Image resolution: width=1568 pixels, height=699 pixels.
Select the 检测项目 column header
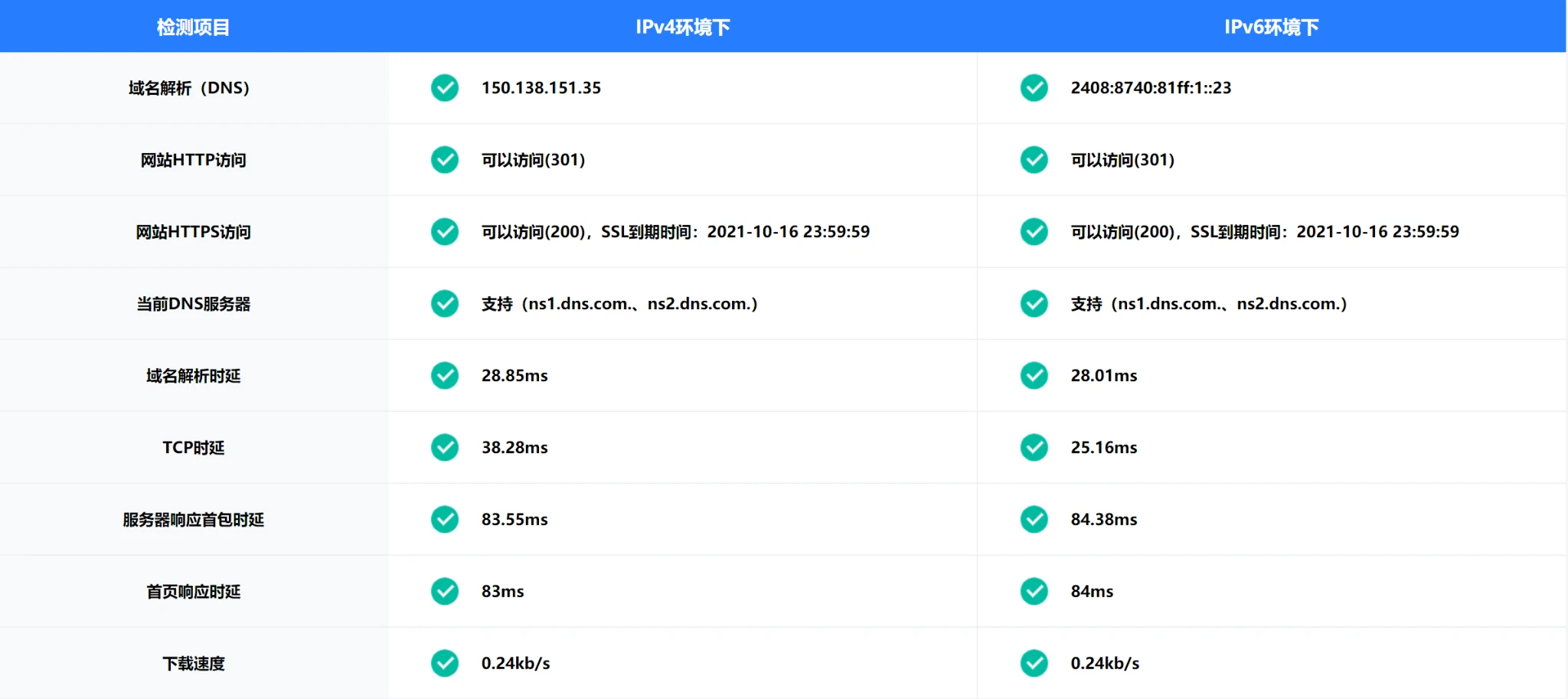coord(193,28)
